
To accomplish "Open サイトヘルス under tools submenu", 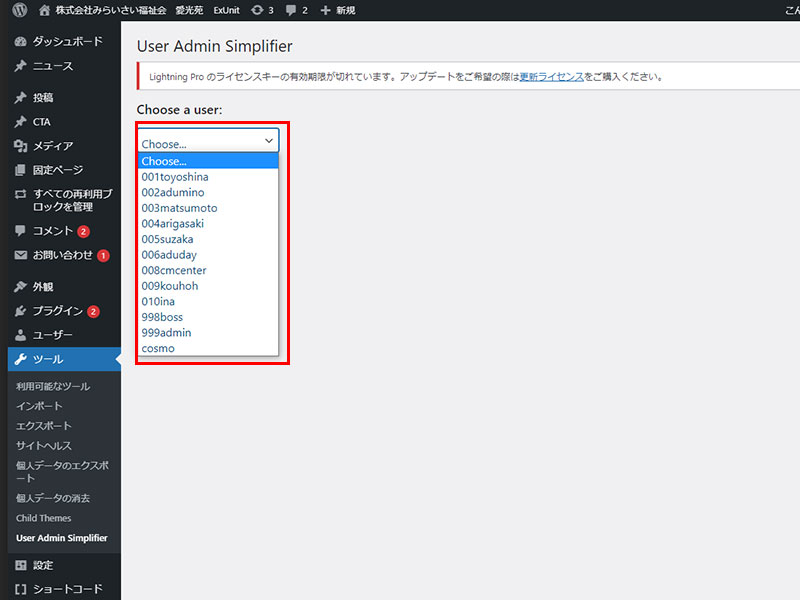I will pyautogui.click(x=44, y=446).
